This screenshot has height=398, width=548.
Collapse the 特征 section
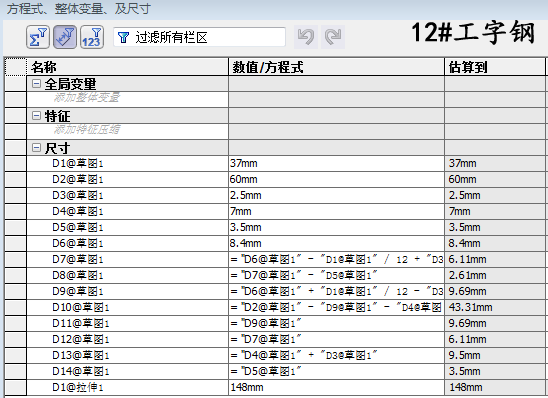(36, 116)
